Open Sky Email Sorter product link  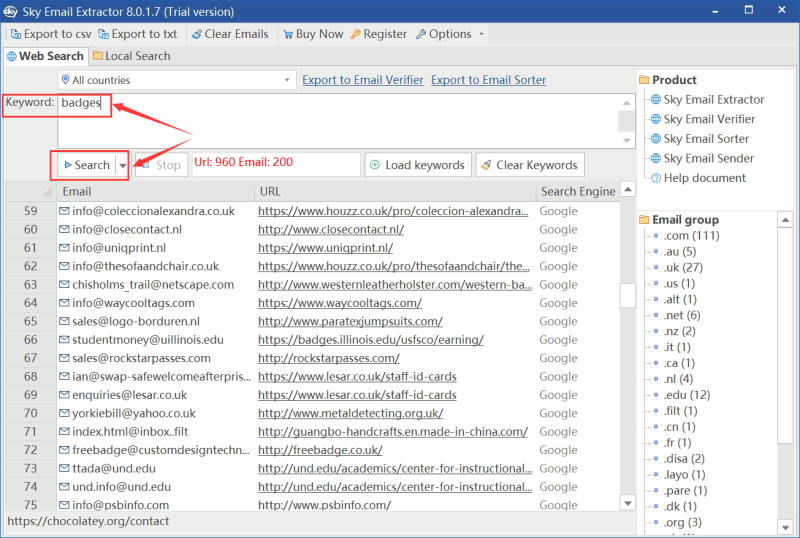pyautogui.click(x=706, y=139)
